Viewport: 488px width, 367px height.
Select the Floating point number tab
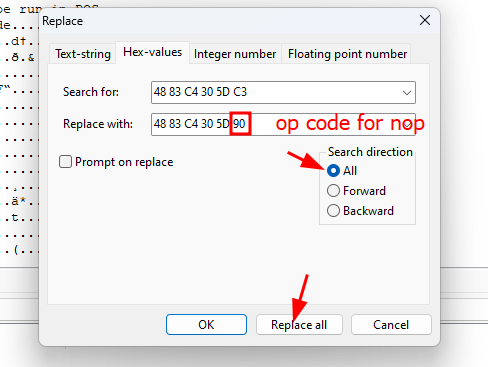click(347, 54)
